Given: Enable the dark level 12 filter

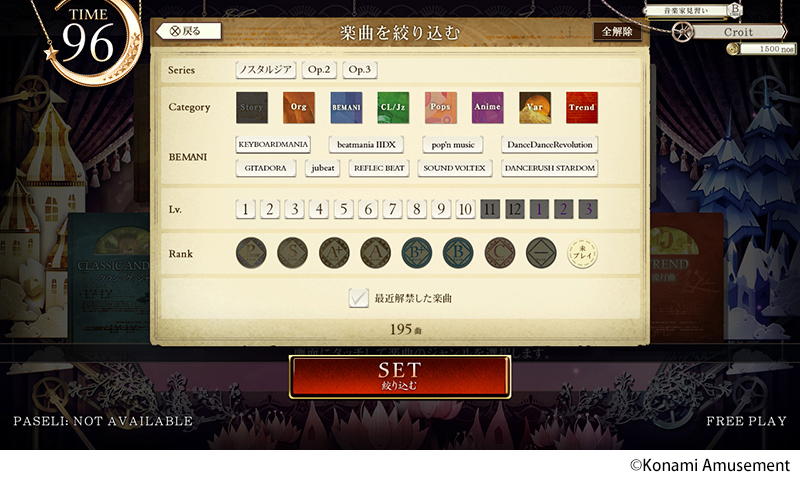Looking at the screenshot, I should (514, 209).
